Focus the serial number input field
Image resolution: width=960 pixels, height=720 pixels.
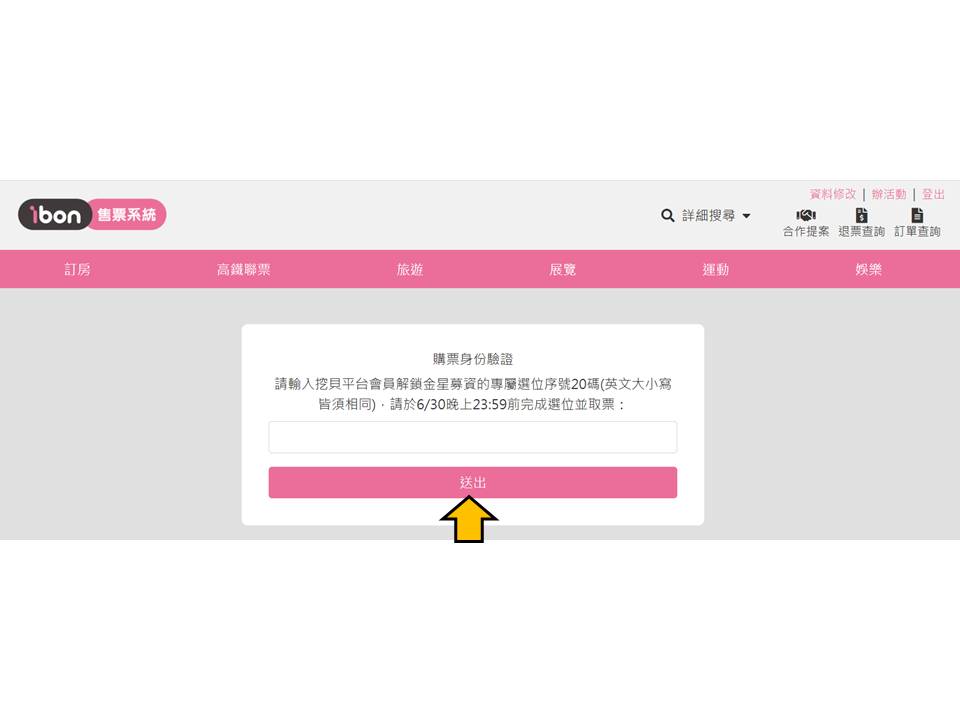tap(473, 437)
